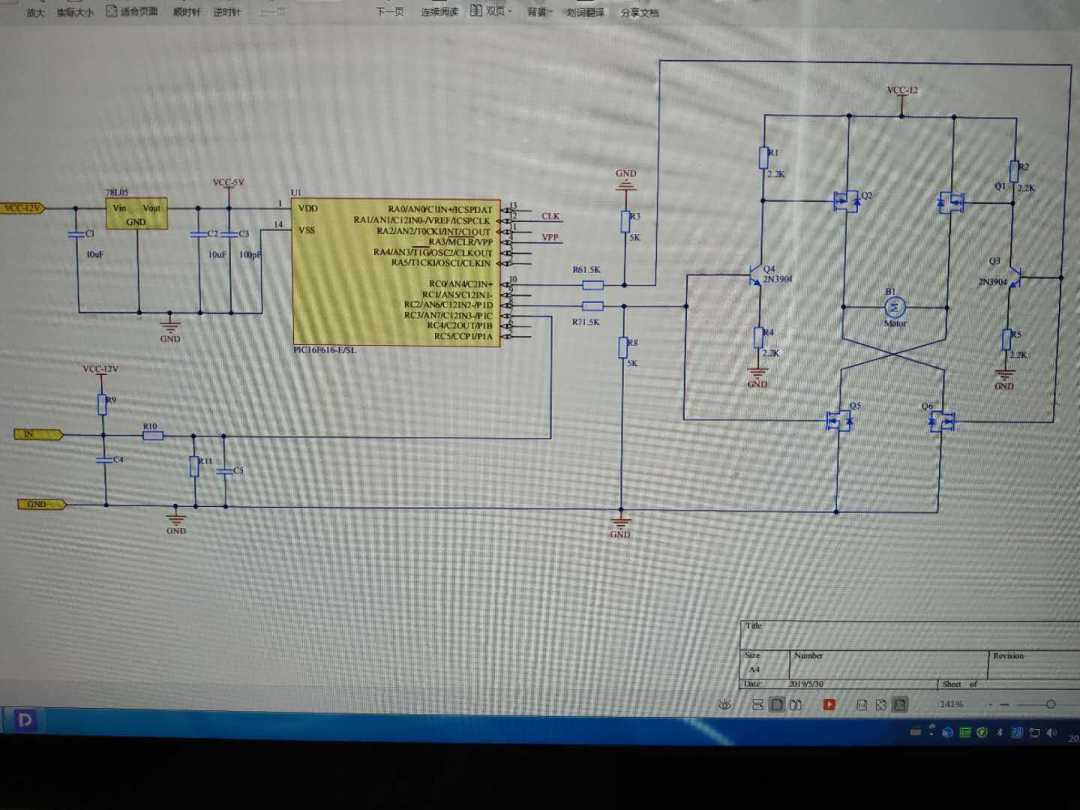Image resolution: width=1080 pixels, height=810 pixels.
Task: Select the single-page view icon in status bar
Action: point(777,704)
